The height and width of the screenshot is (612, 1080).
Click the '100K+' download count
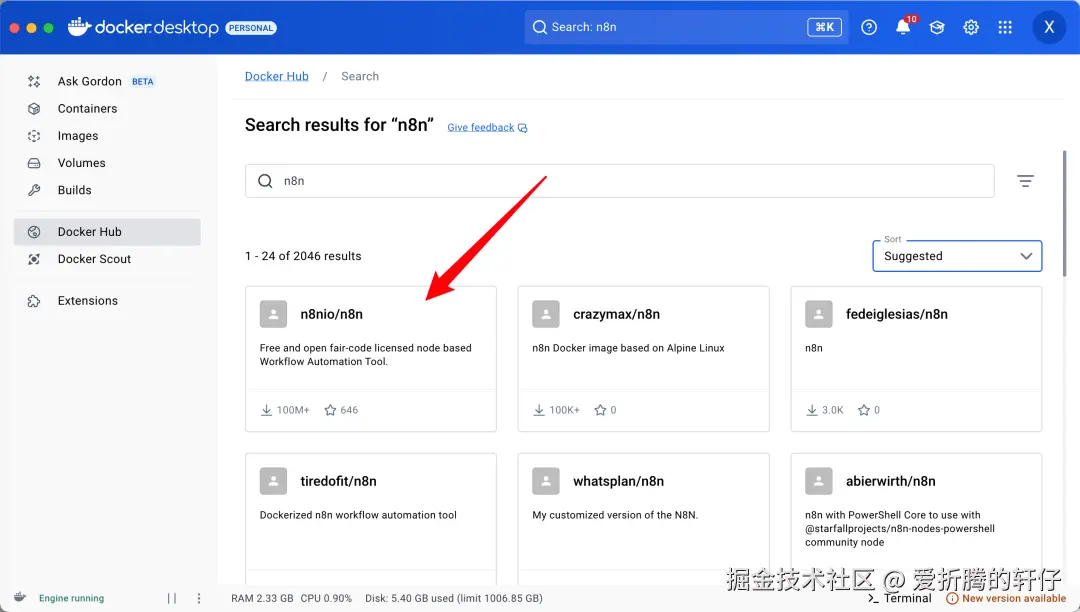coord(564,410)
